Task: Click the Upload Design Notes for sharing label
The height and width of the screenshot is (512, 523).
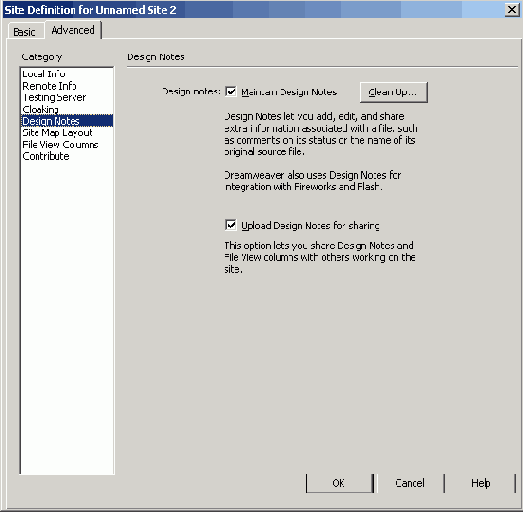Action: tap(310, 225)
